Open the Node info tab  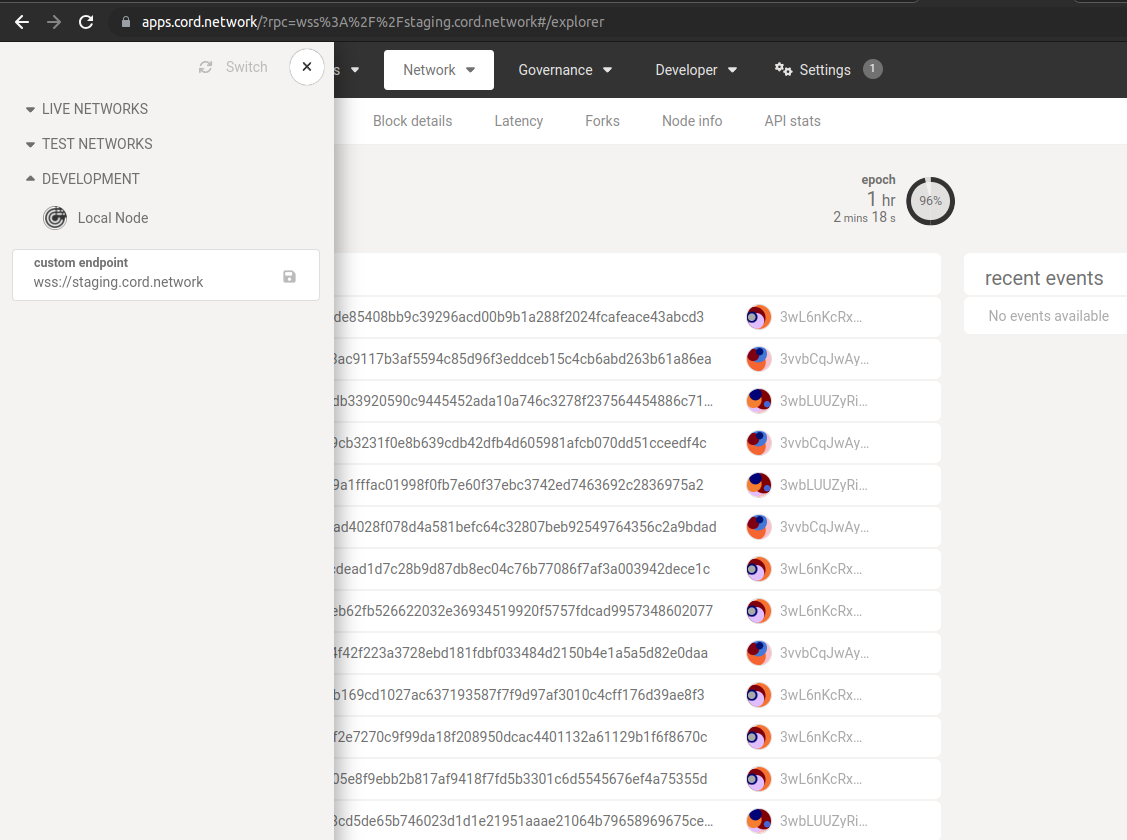(692, 120)
